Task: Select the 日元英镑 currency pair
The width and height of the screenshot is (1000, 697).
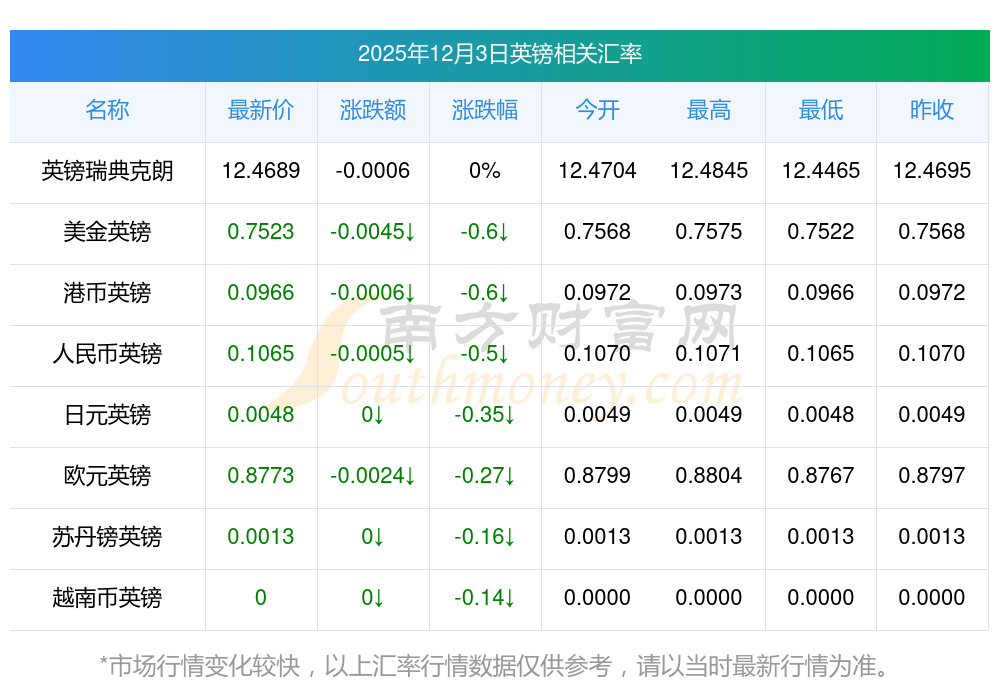Action: pyautogui.click(x=107, y=415)
